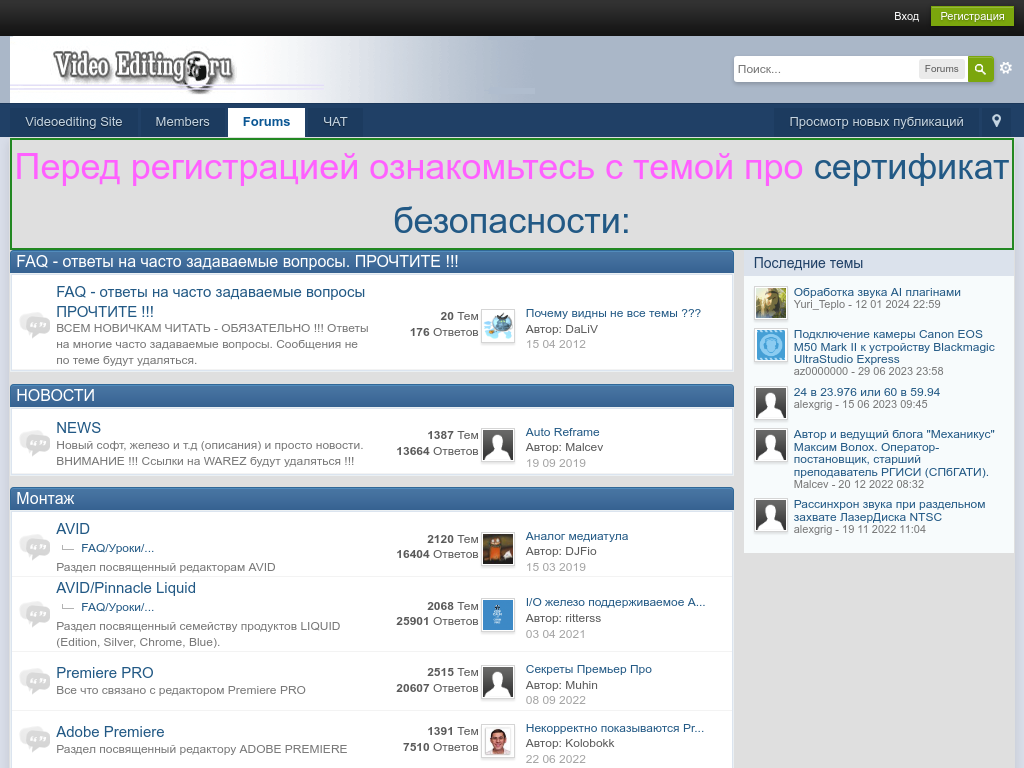1024x768 pixels.
Task: Collapse the НОВОСТИ category header
Action: [372, 396]
